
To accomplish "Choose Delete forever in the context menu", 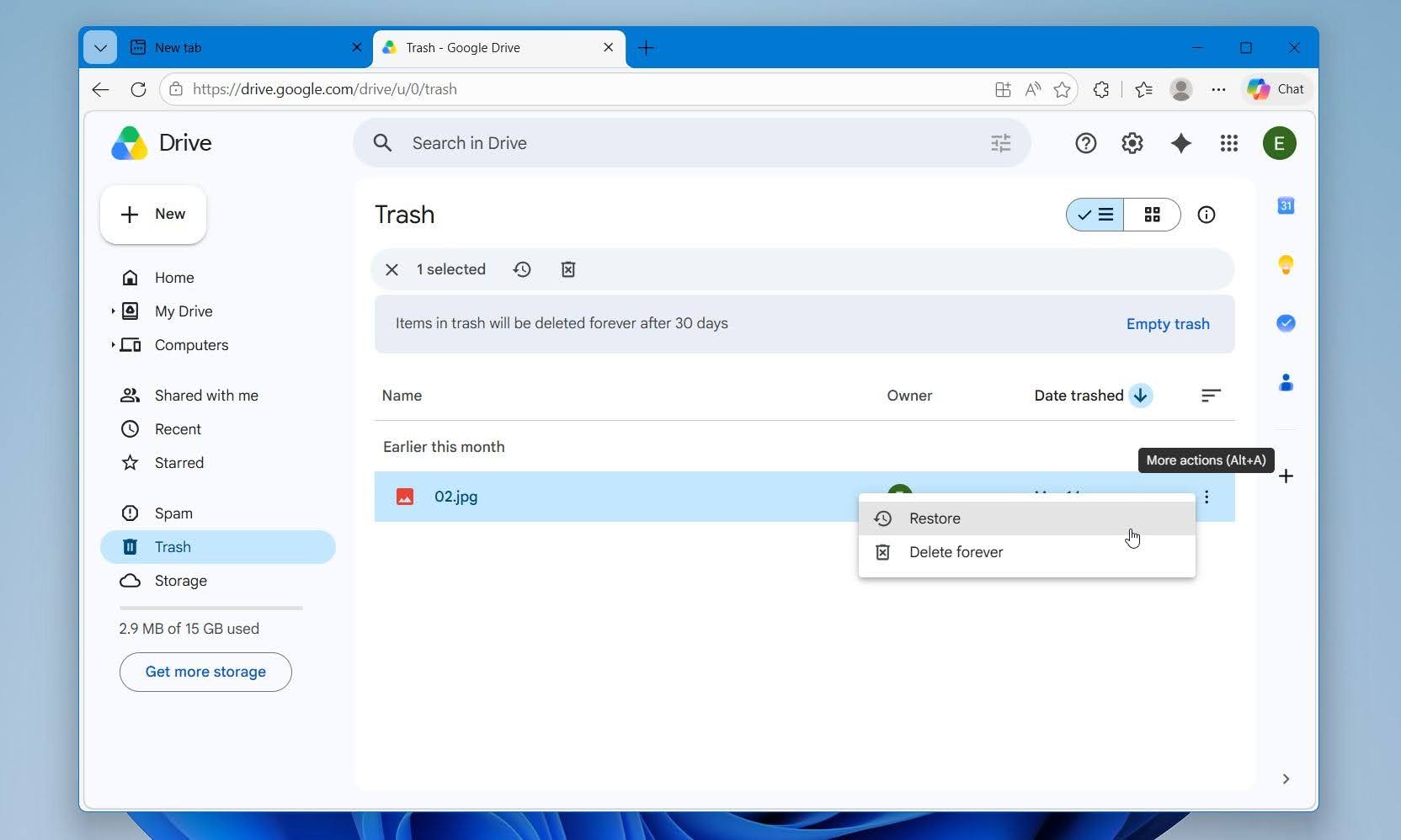I will [1026, 552].
